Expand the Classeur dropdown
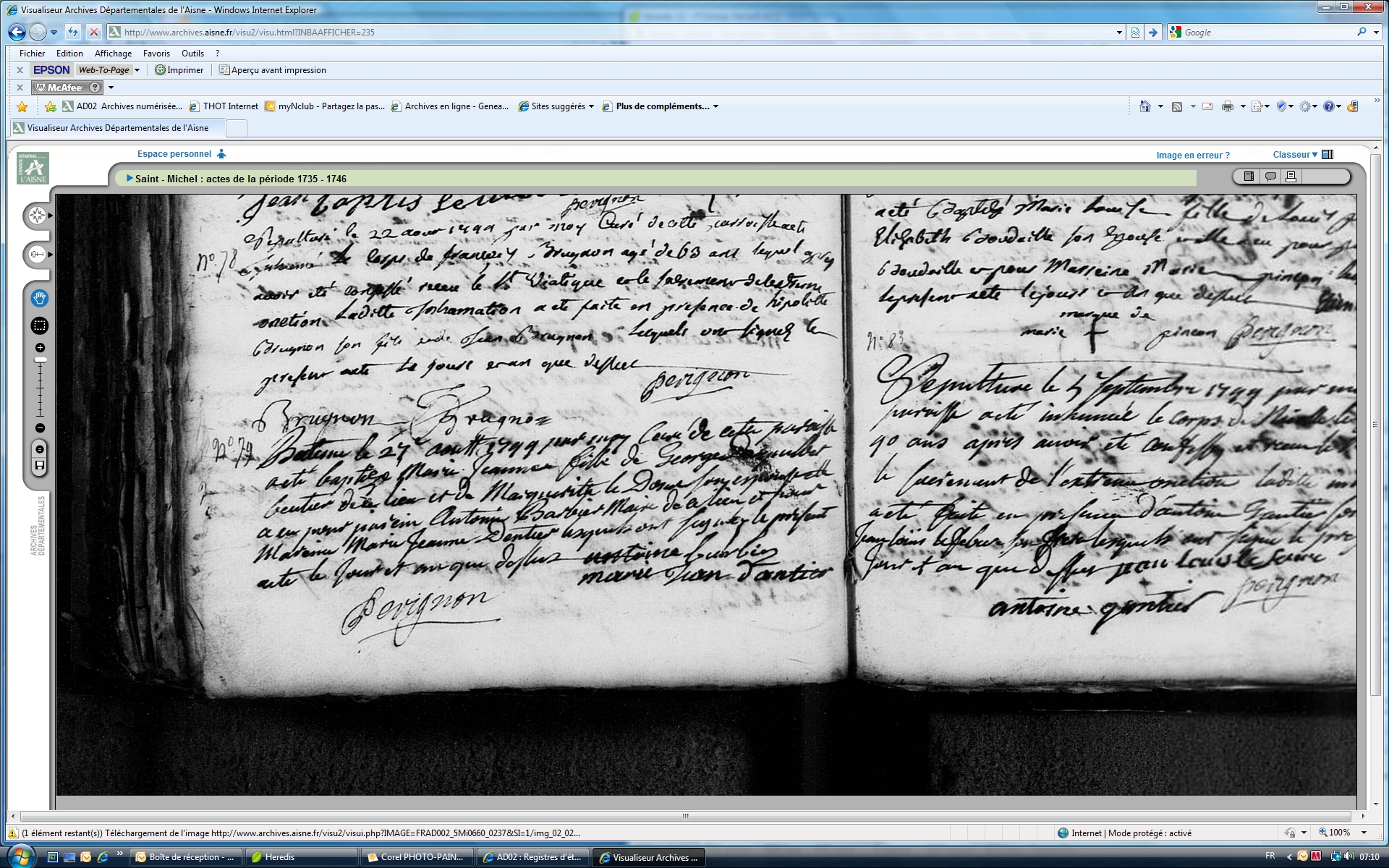1389x868 pixels. [x=1295, y=155]
